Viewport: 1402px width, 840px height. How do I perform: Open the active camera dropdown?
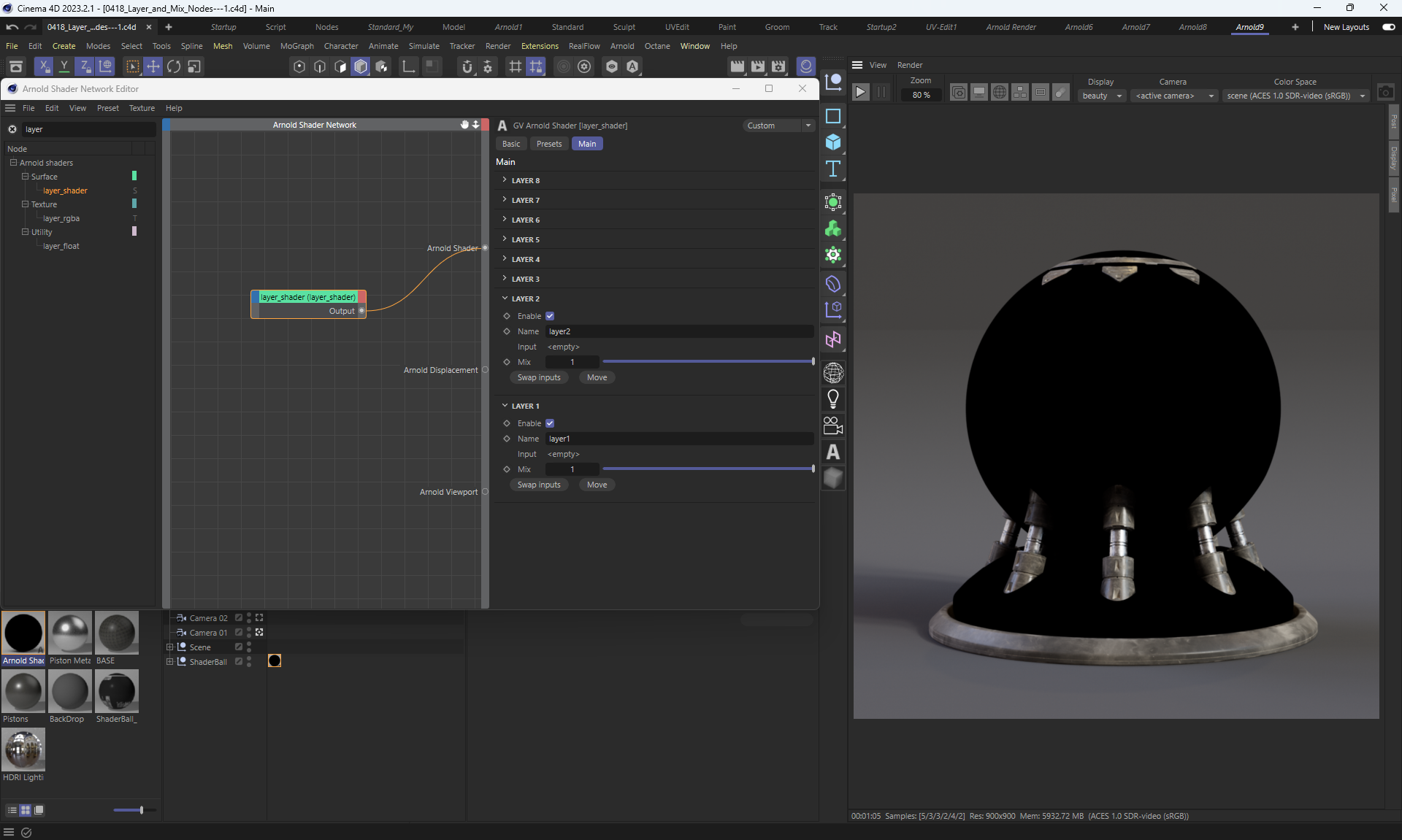click(x=1174, y=96)
